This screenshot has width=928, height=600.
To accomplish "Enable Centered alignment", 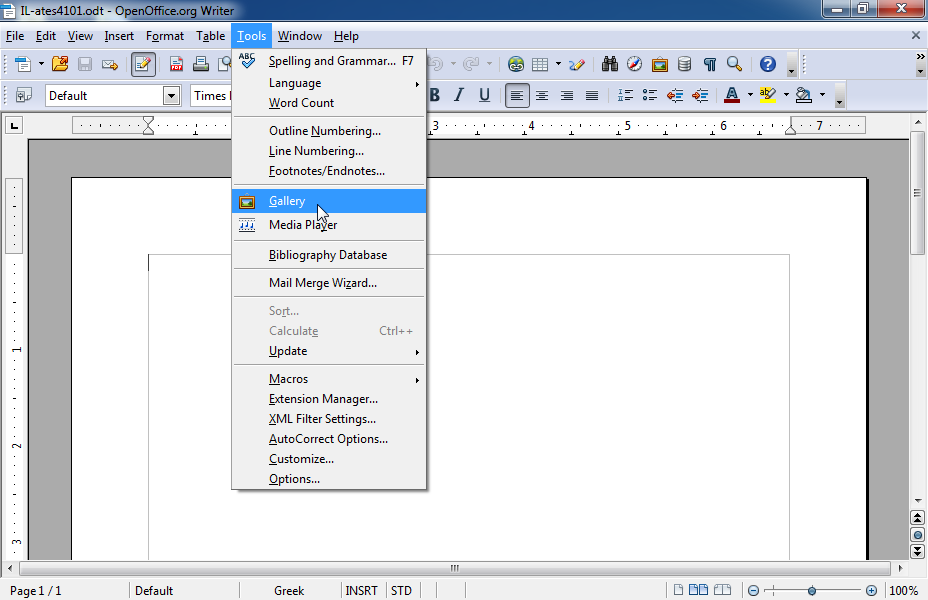I will 542,95.
